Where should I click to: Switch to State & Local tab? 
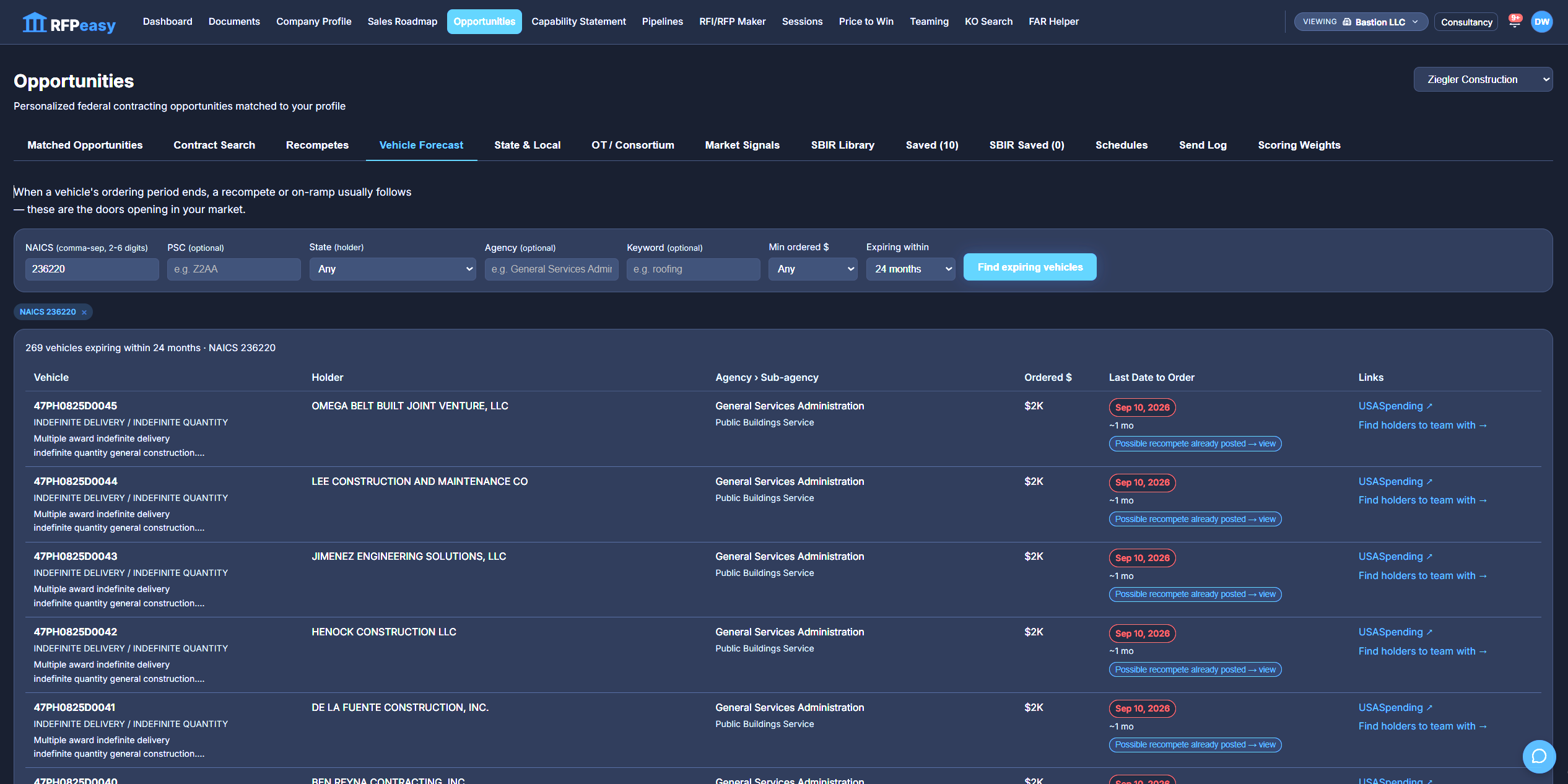pos(527,145)
